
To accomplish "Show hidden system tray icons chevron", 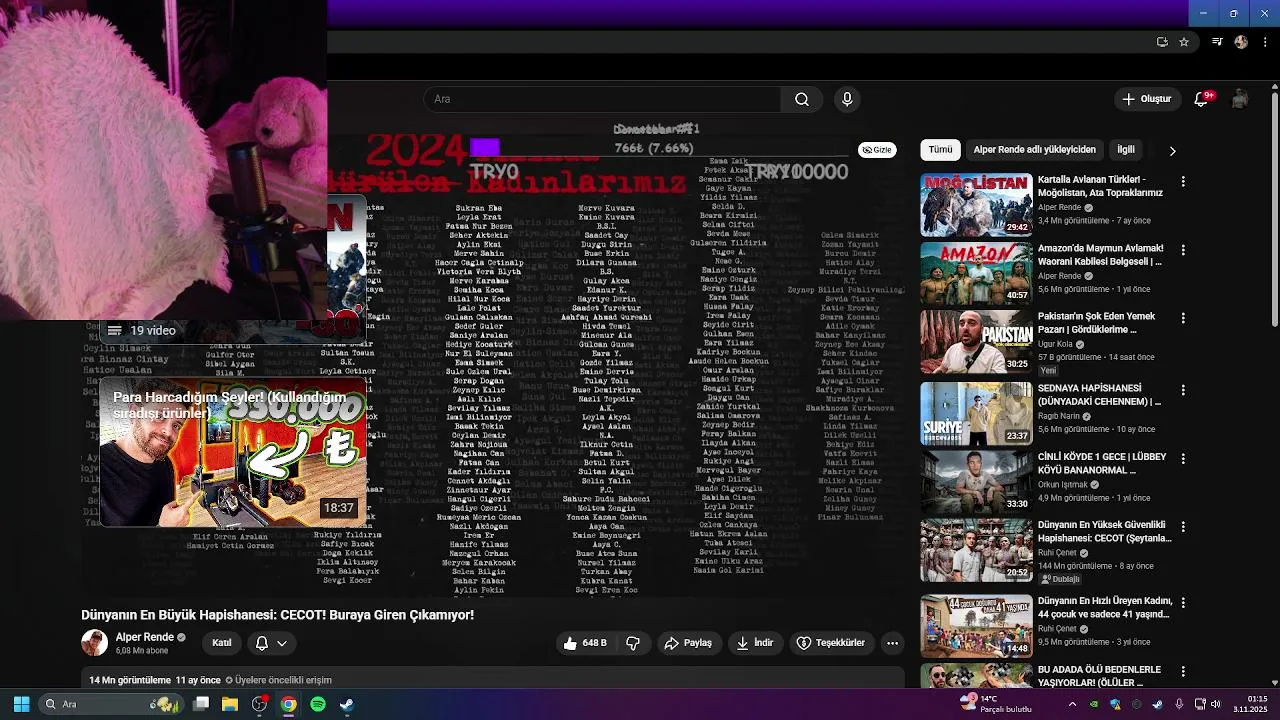I will click(x=1072, y=704).
